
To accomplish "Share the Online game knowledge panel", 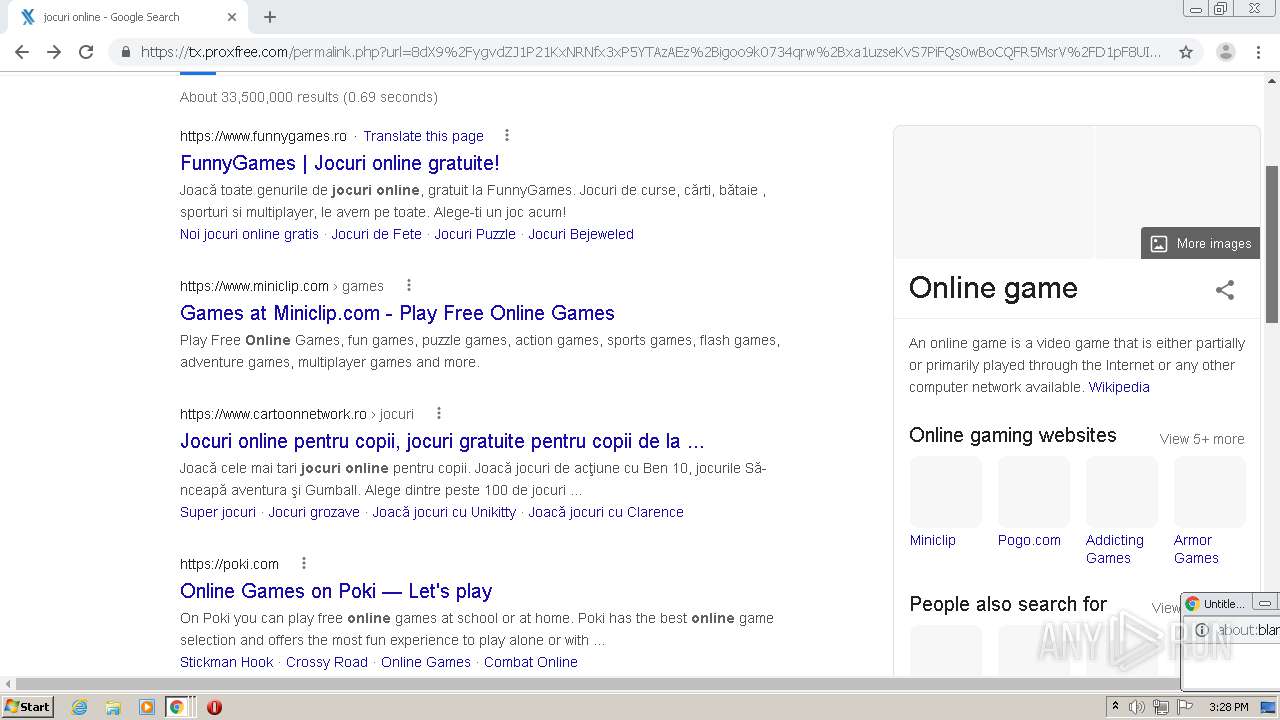I will (1225, 290).
